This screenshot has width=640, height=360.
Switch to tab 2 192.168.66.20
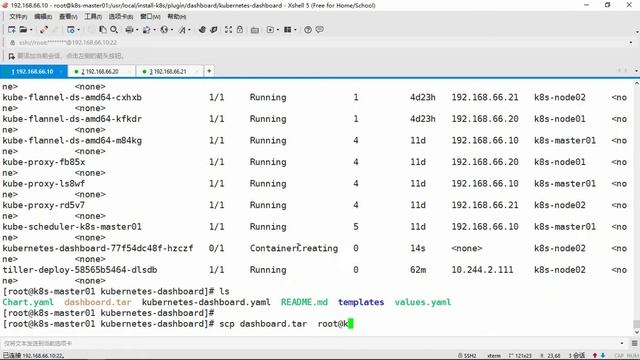pos(100,71)
